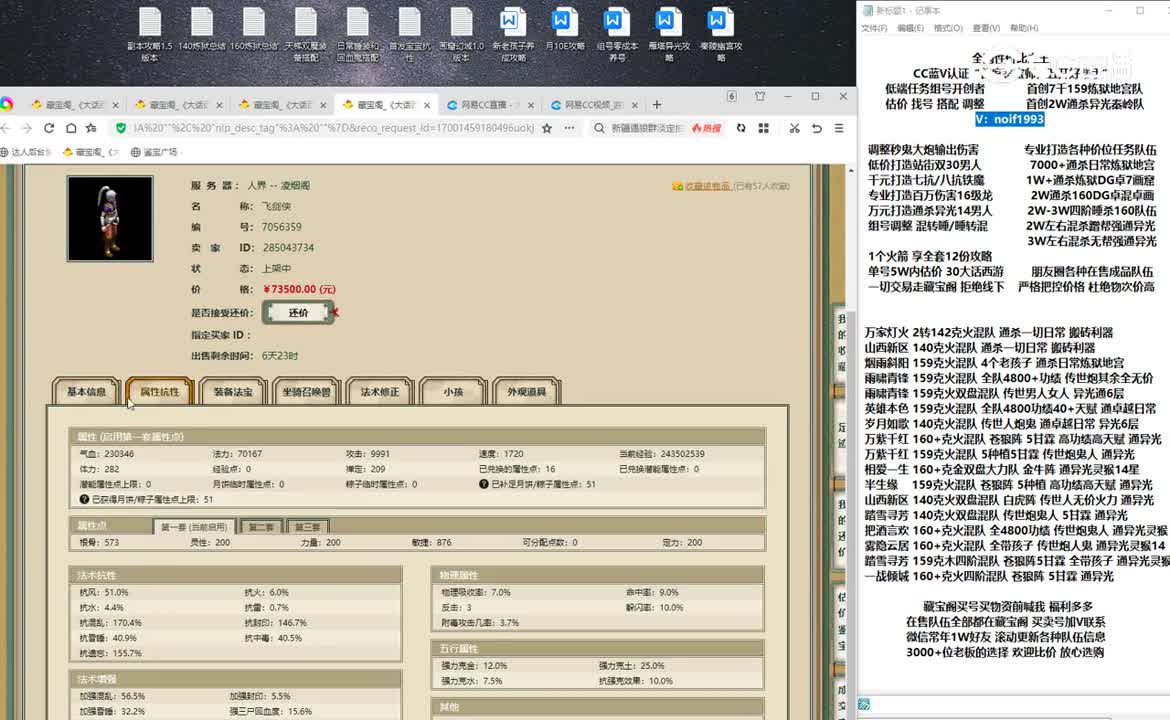Open the 小孩 tab
Screen dimensions: 1170x720
point(453,392)
